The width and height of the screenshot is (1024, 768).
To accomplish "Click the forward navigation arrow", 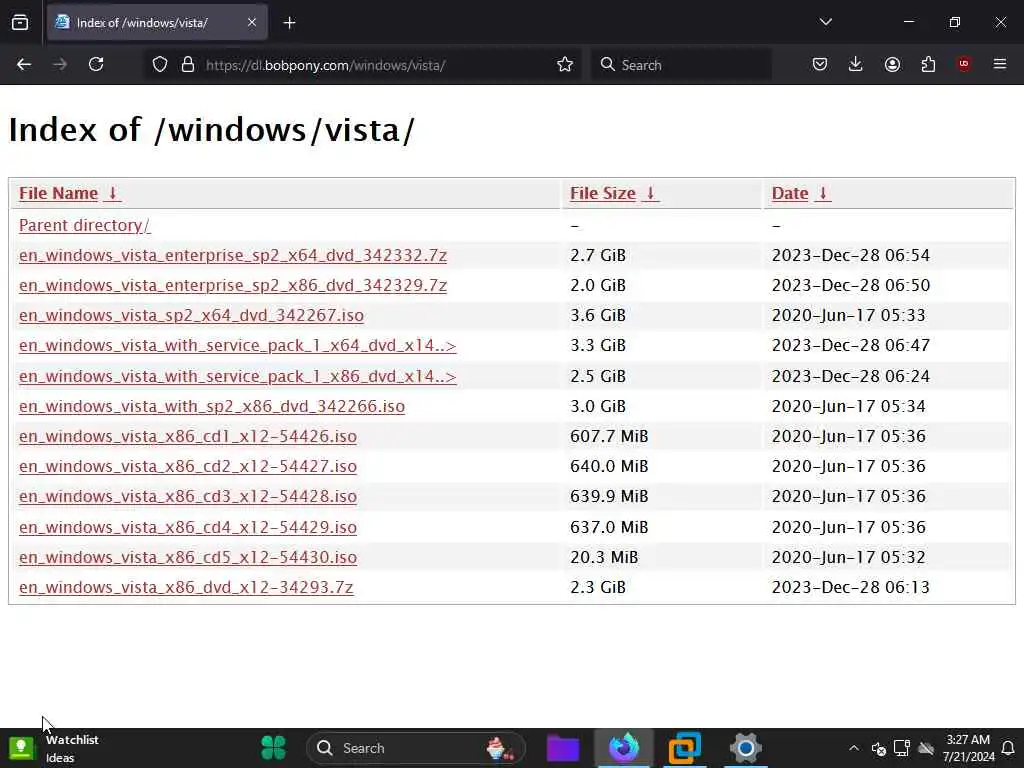I will pos(60,65).
